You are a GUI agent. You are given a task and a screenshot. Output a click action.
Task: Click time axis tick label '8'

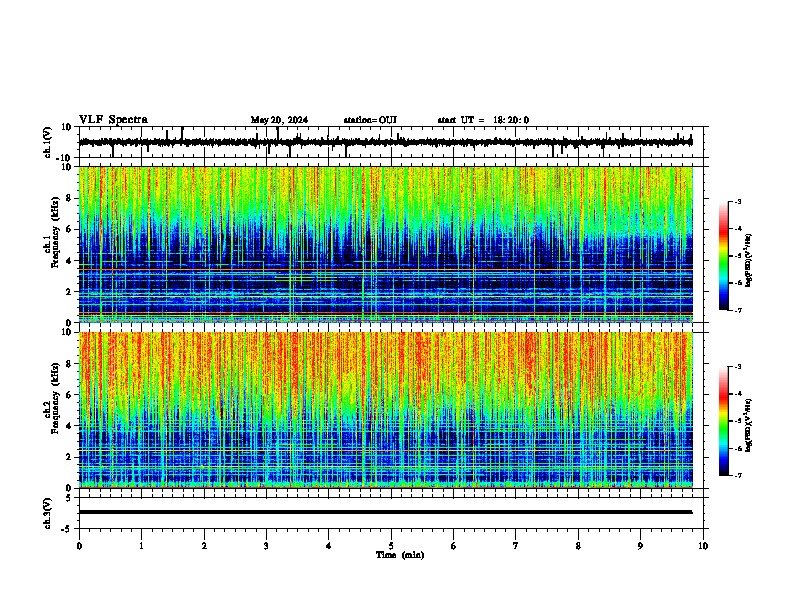click(x=578, y=546)
